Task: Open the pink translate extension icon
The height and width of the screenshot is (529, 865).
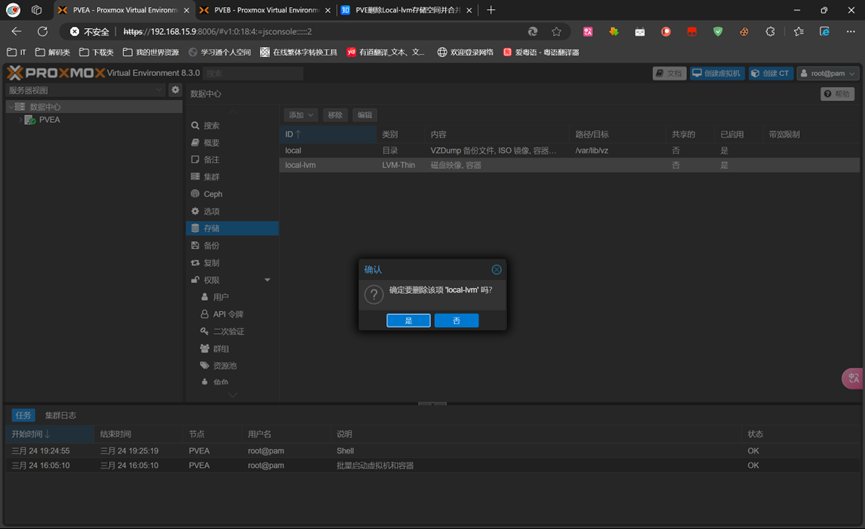Action: pos(588,31)
